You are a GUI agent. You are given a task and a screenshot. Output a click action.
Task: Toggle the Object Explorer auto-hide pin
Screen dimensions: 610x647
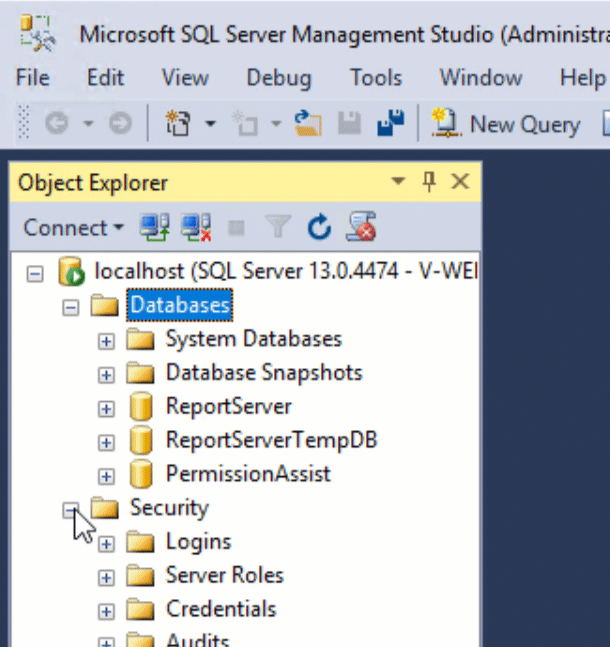tap(429, 182)
